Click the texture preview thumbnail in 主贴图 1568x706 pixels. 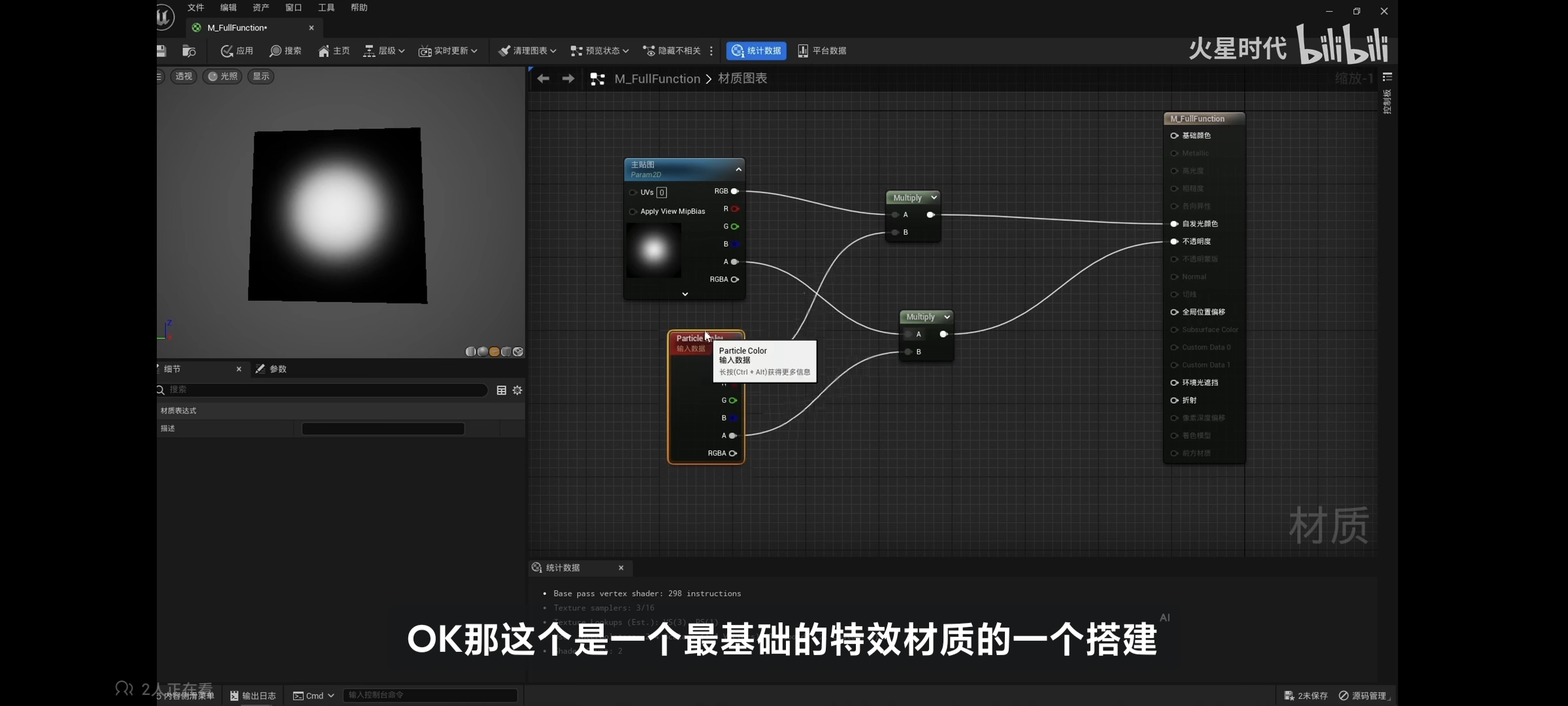pyautogui.click(x=653, y=250)
